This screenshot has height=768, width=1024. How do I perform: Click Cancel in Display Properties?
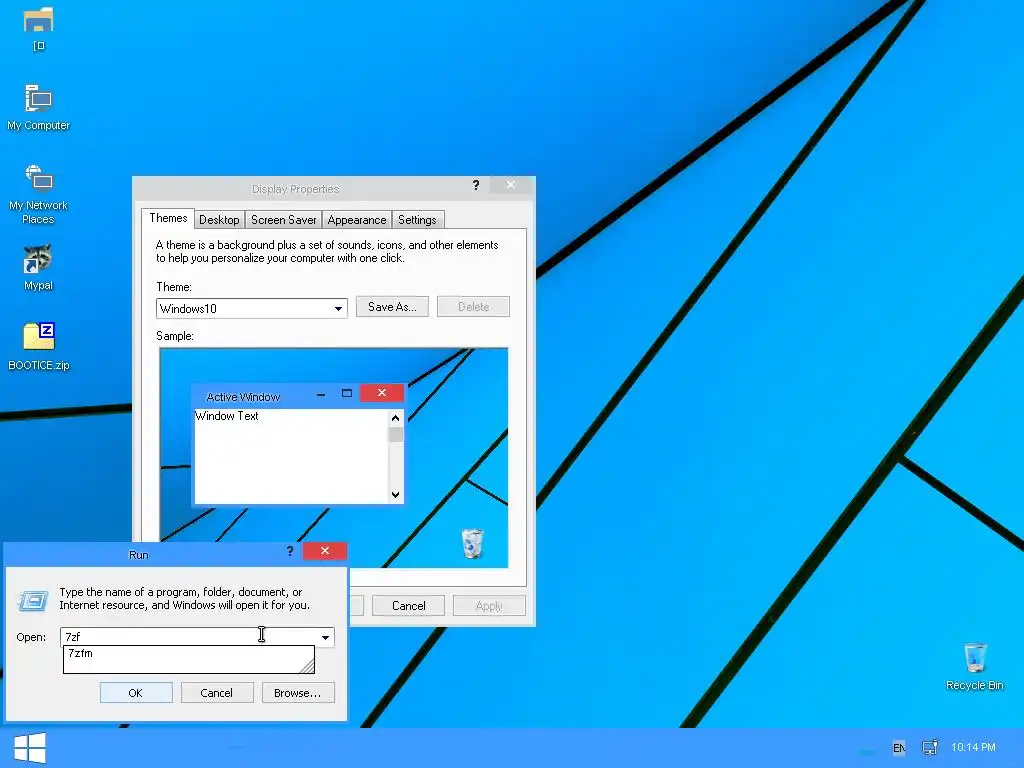[409, 606]
